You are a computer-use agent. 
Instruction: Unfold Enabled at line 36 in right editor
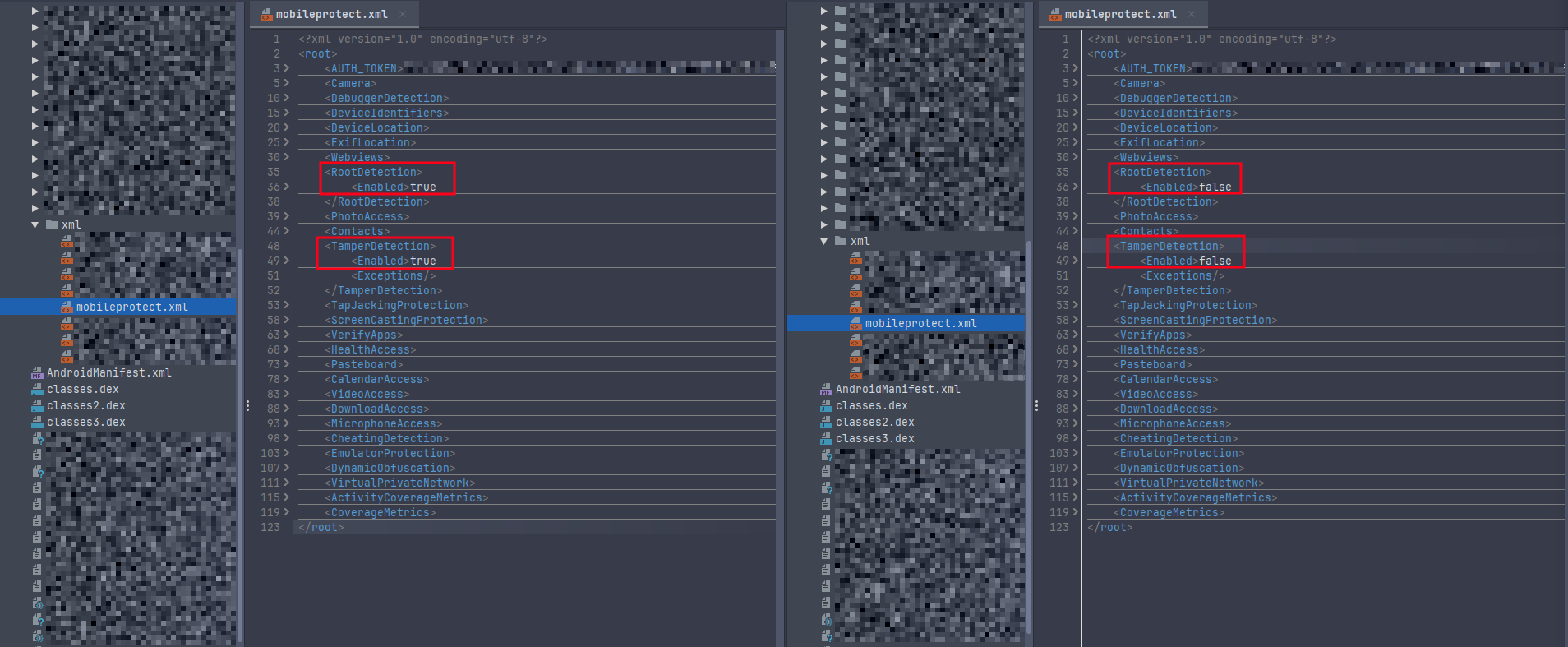pos(1075,187)
